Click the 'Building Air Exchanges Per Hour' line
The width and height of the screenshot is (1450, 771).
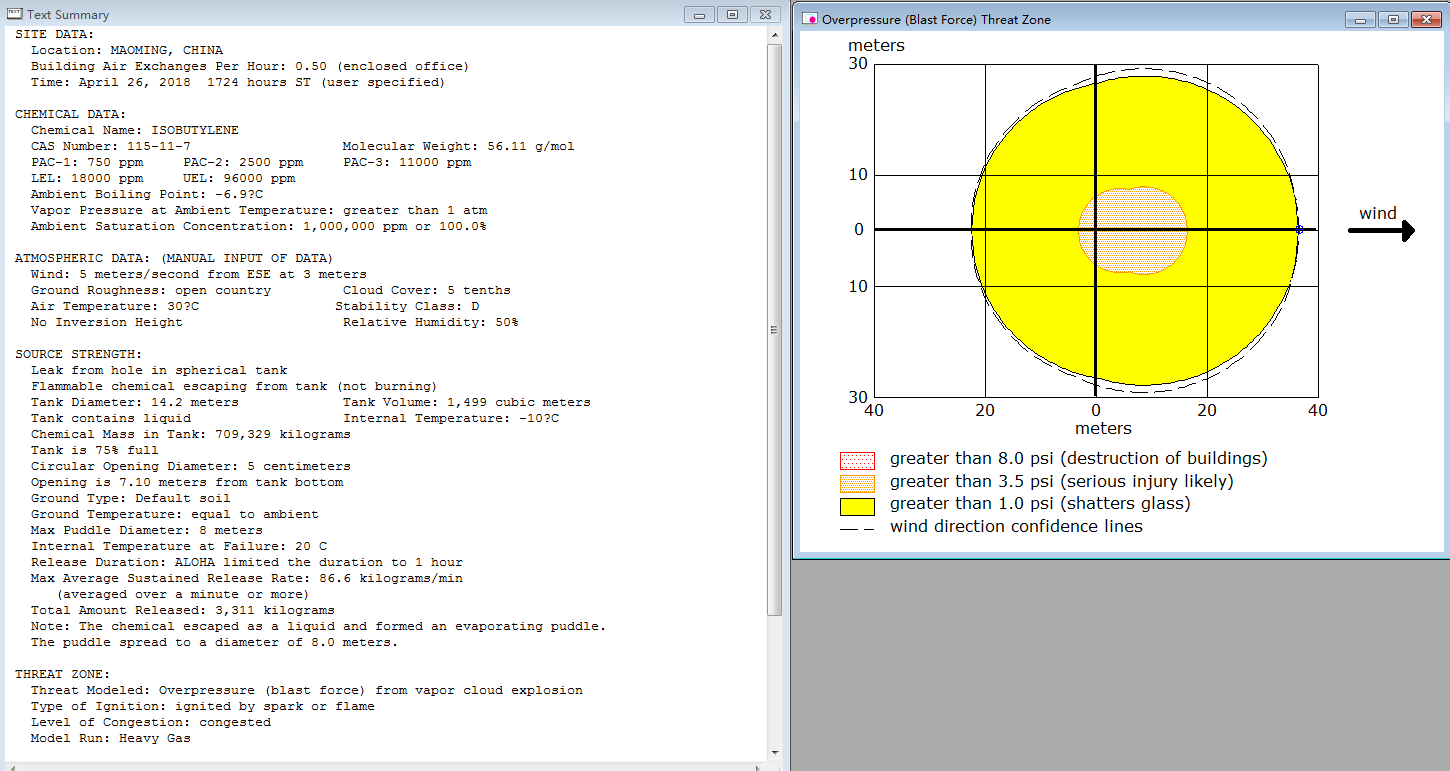pyautogui.click(x=250, y=66)
